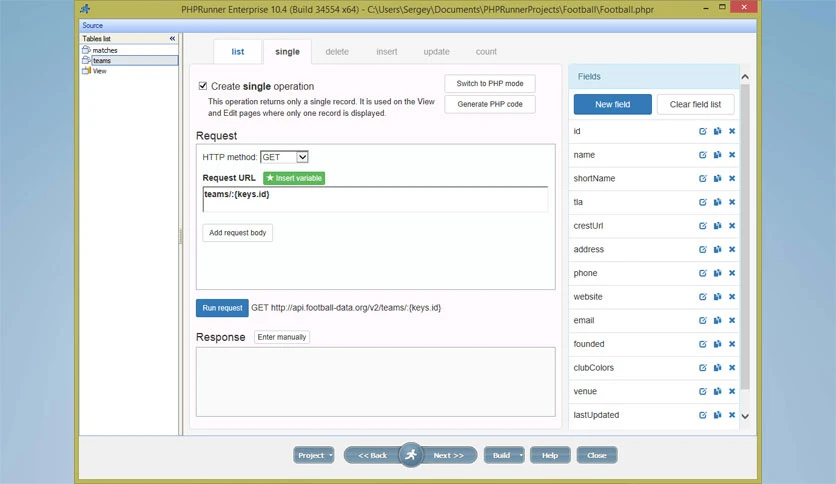Click the running man icon in navigation bar
Image resolution: width=836 pixels, height=484 pixels.
point(411,455)
